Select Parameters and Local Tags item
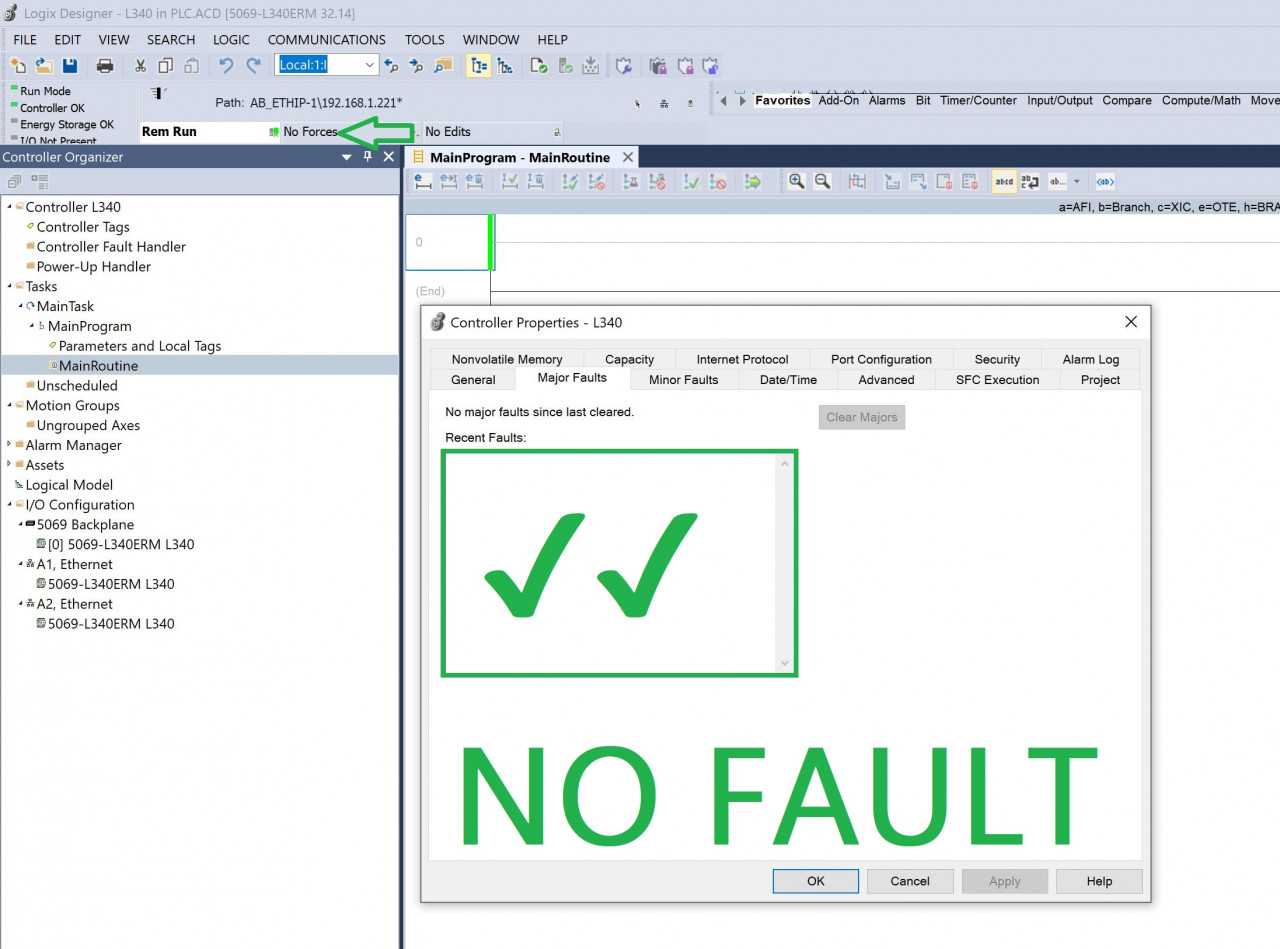This screenshot has height=949, width=1280. tap(140, 346)
